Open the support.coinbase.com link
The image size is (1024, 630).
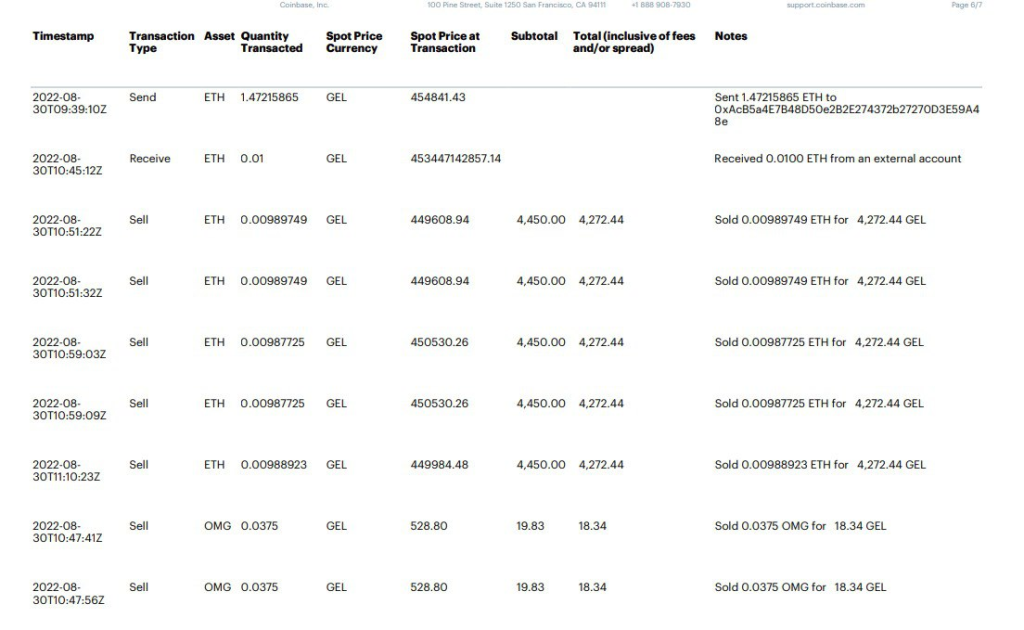825,5
